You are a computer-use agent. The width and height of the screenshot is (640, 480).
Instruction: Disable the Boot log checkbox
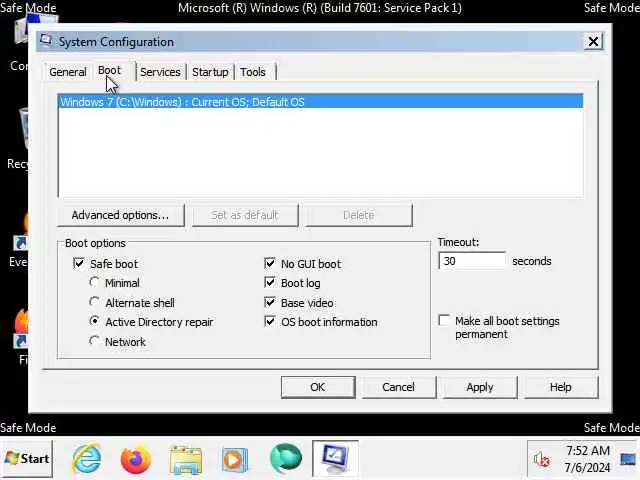(270, 282)
